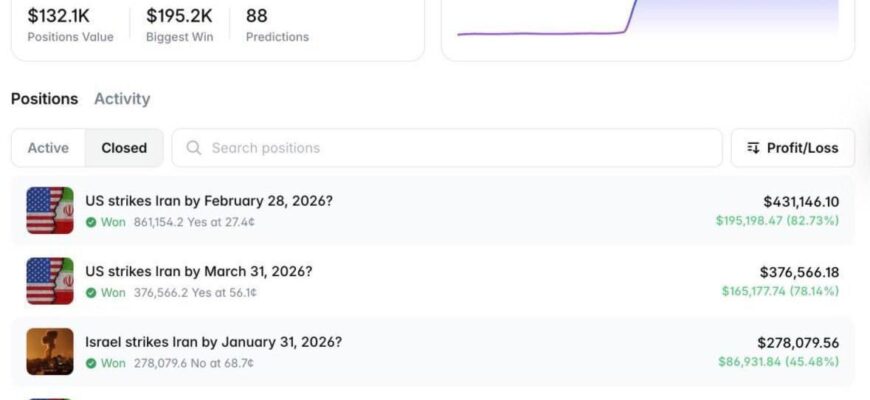The image size is (870, 400).
Task: Click inside the Search positions field
Action: tap(447, 148)
